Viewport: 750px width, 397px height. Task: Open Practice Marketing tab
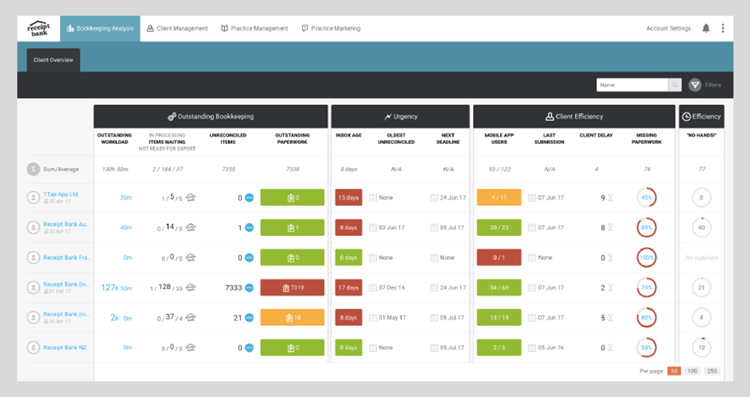331,29
